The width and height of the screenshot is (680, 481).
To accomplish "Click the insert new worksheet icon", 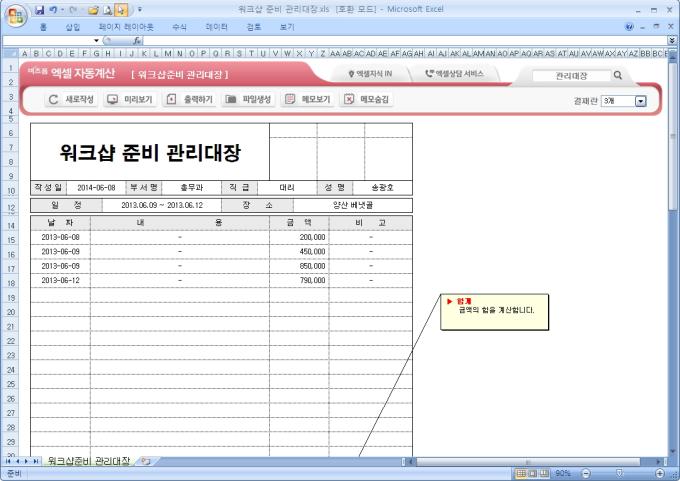I will (146, 461).
